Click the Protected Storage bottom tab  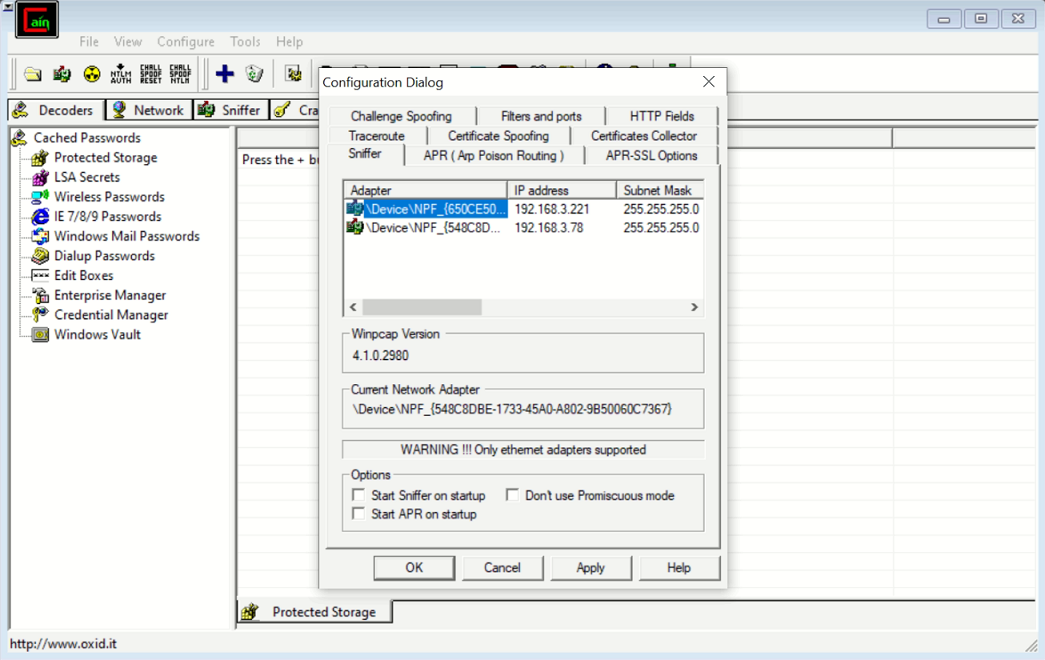point(315,611)
